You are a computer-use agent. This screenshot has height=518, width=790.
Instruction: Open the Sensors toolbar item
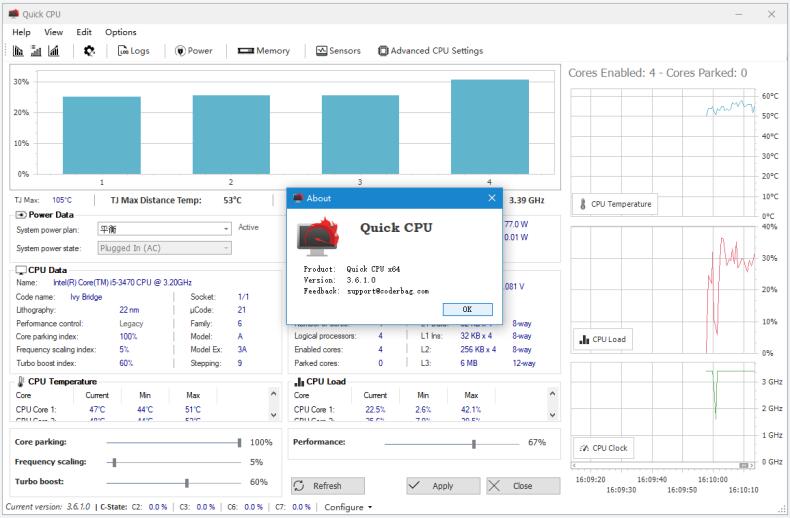339,51
